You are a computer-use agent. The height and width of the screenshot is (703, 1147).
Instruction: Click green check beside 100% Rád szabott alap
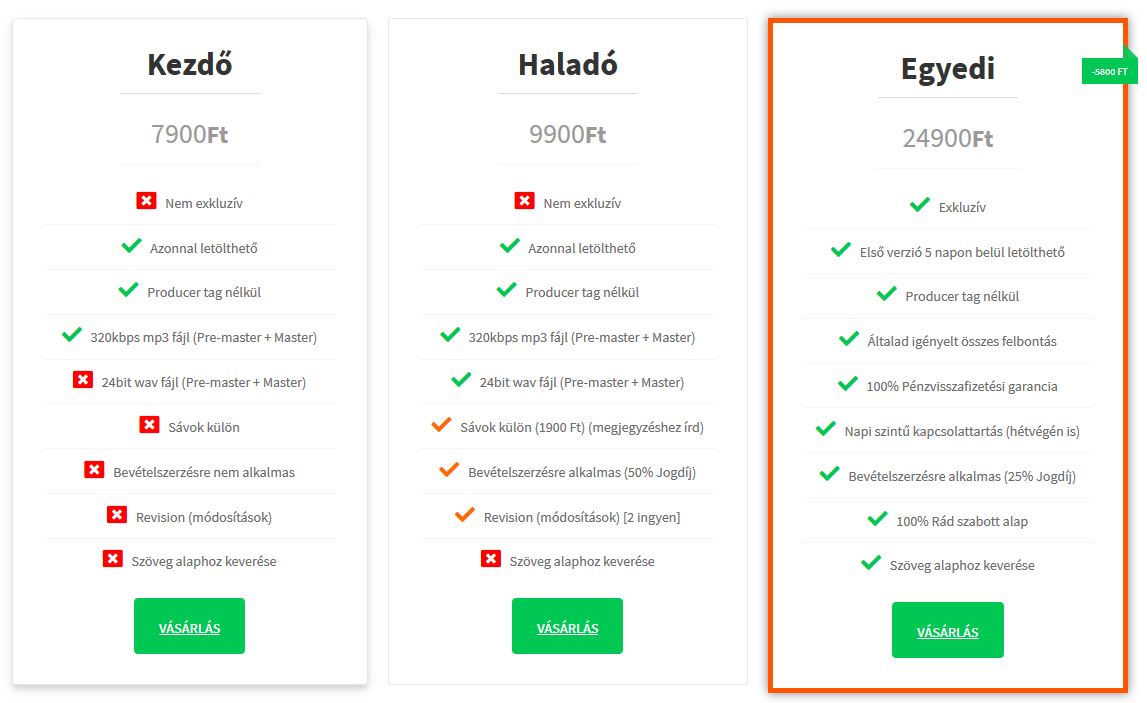(x=877, y=519)
